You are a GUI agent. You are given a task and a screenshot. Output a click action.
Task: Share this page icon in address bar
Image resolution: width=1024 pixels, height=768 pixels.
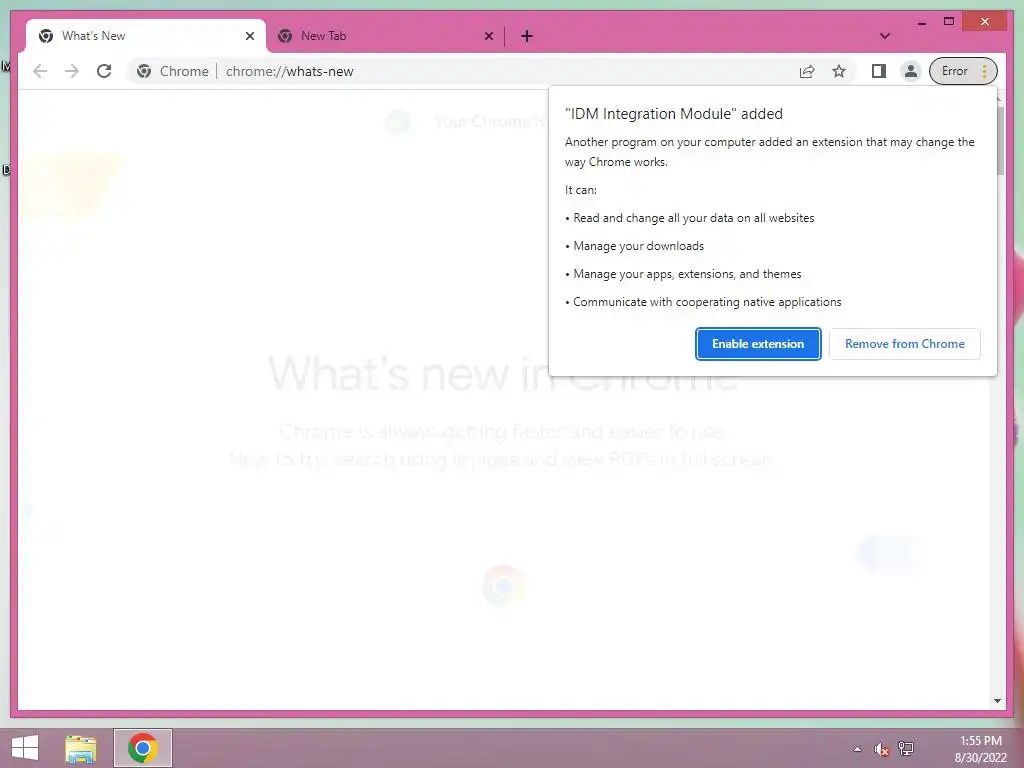click(807, 71)
